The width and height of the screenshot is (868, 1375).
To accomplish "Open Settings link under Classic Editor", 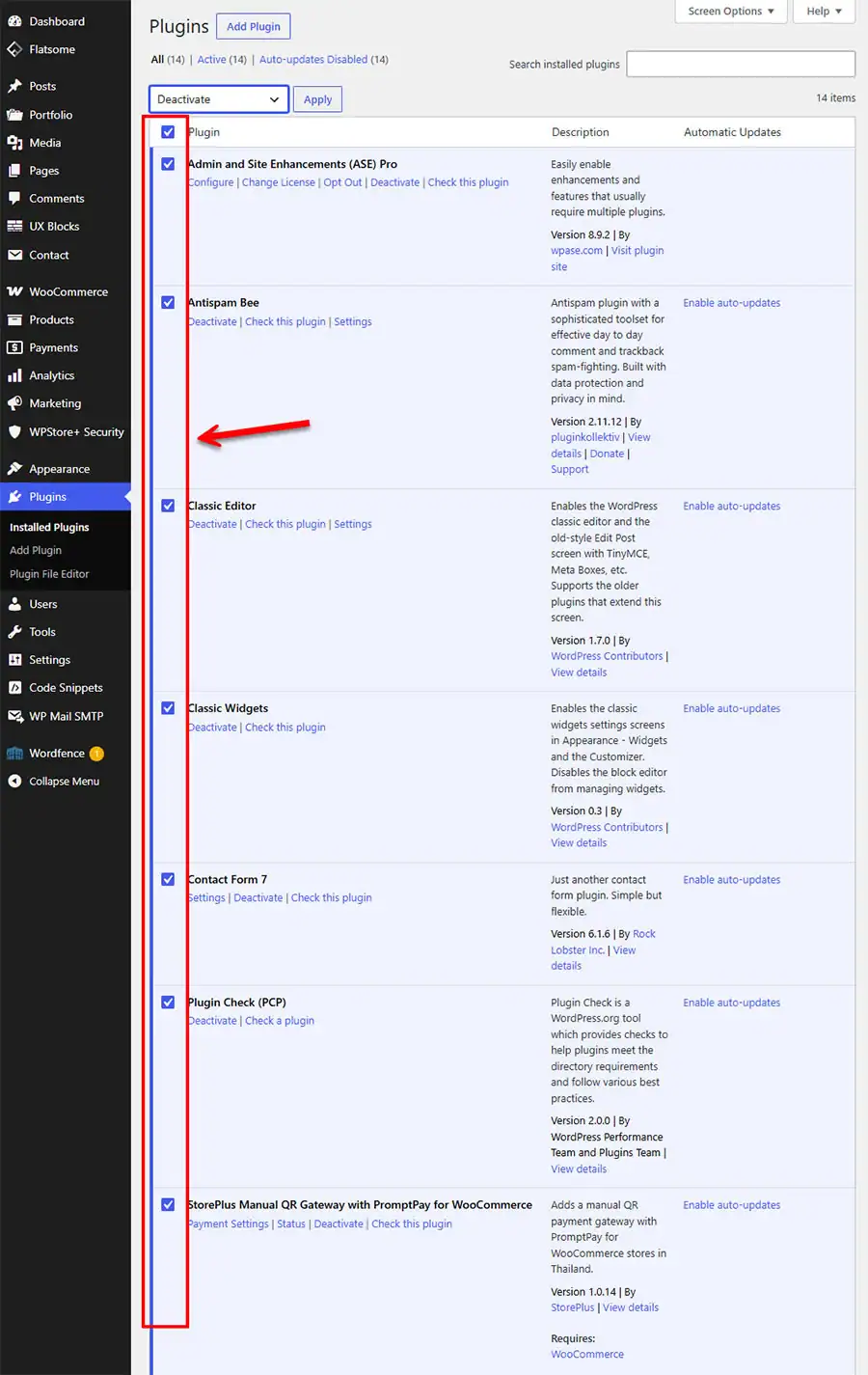I will pos(353,525).
